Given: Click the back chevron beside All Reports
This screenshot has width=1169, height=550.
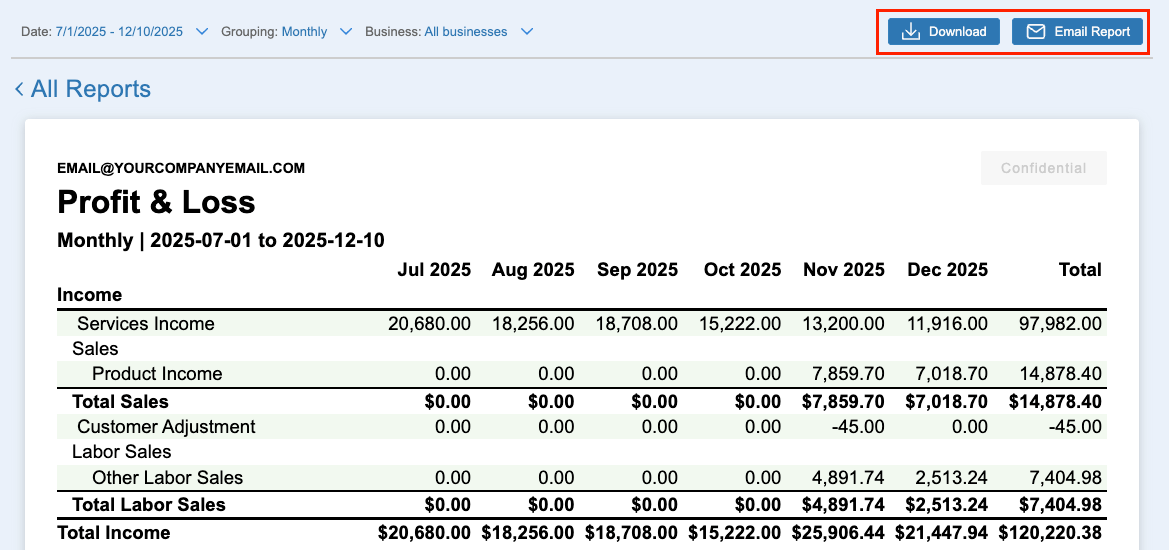Looking at the screenshot, I should tap(19, 90).
